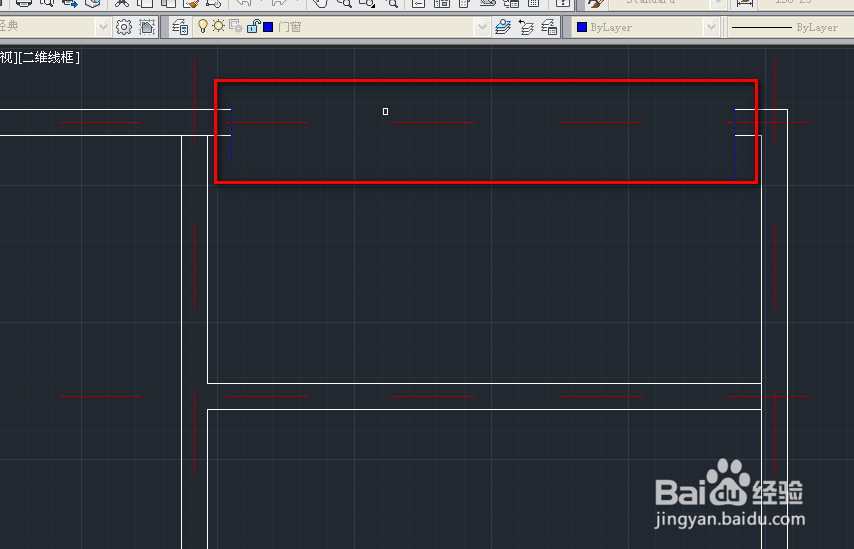854x549 pixels.
Task: Open the Layer Properties Manager
Action: [180, 27]
